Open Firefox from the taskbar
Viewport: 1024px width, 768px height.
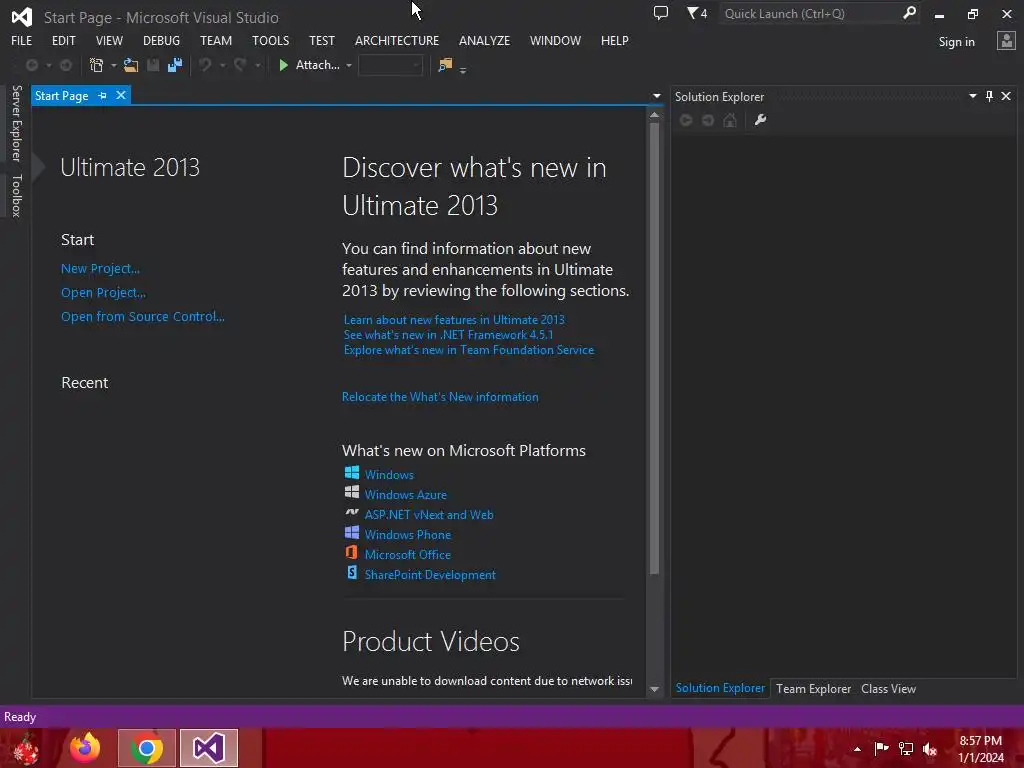(x=85, y=748)
